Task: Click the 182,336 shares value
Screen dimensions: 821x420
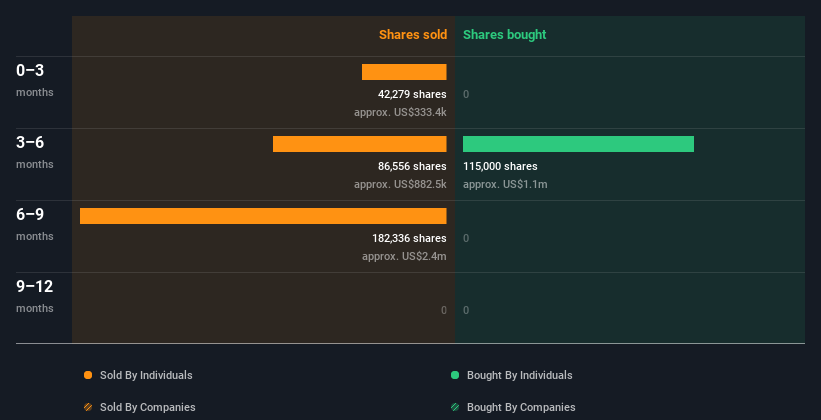Action: [409, 238]
